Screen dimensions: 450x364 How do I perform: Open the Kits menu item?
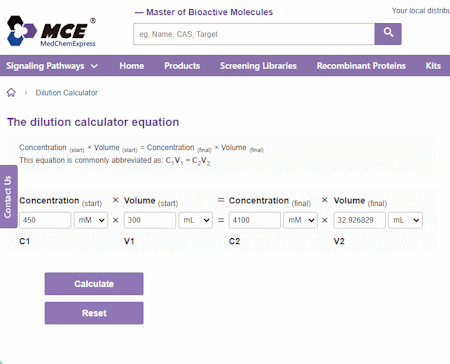tap(433, 66)
